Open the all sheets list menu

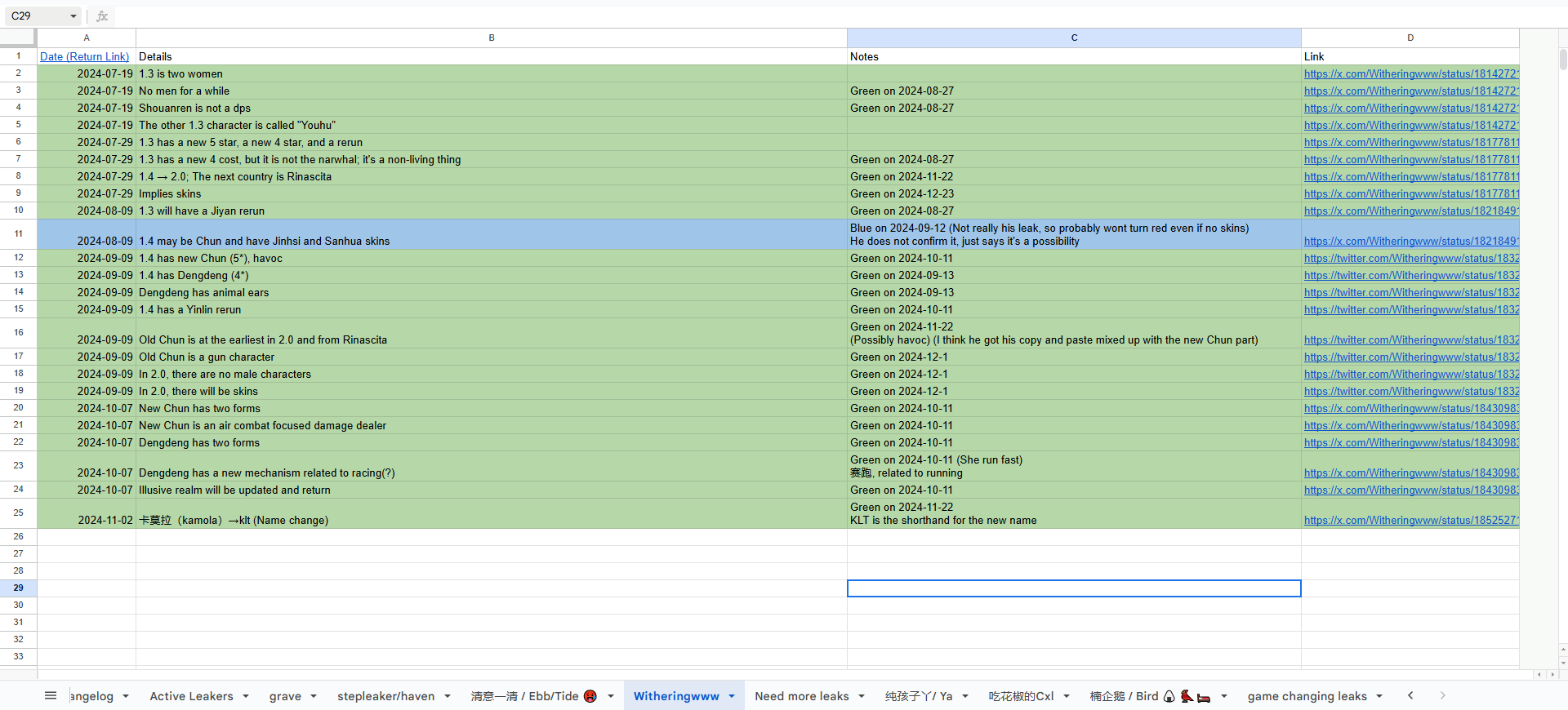click(x=51, y=695)
